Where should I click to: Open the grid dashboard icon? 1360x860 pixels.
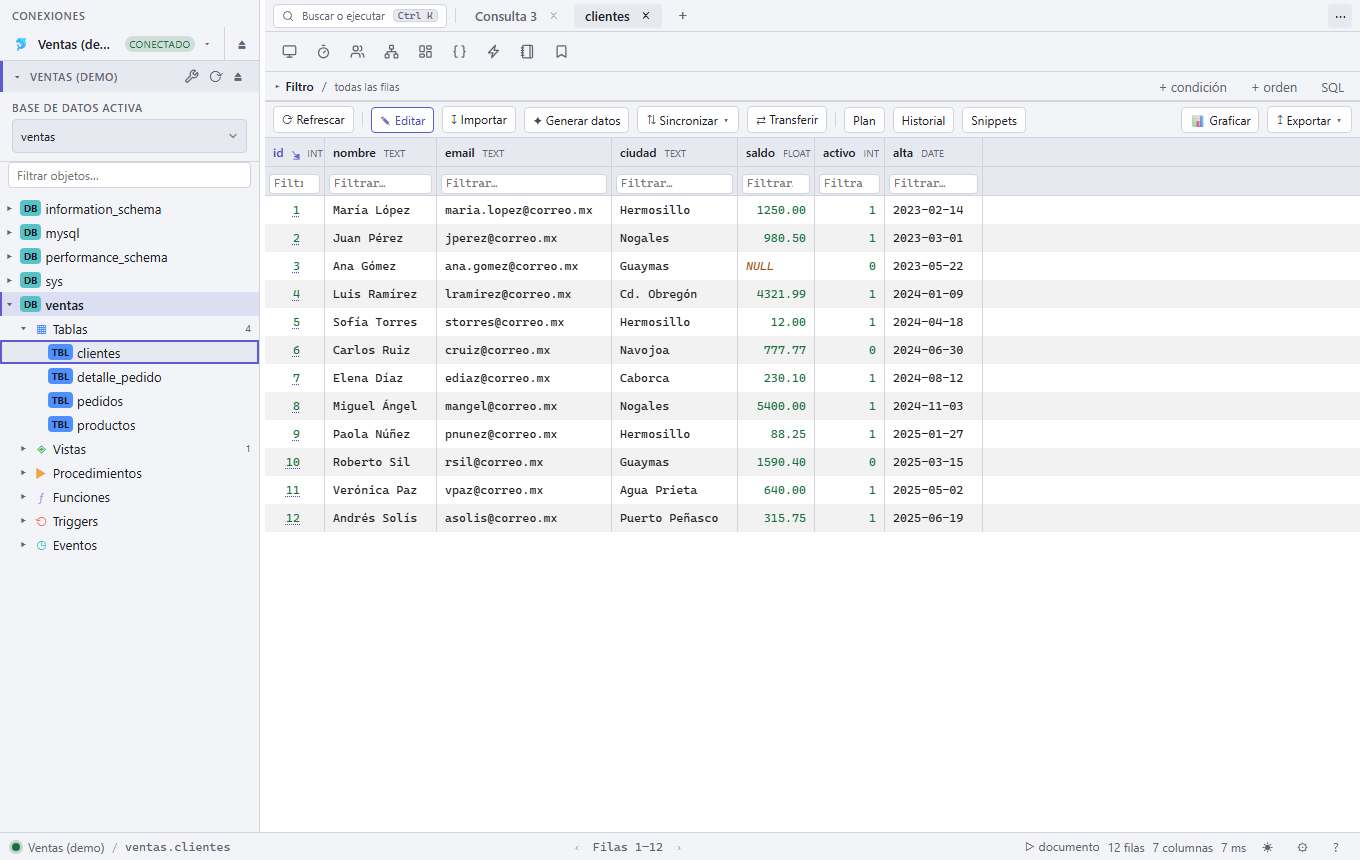(426, 52)
